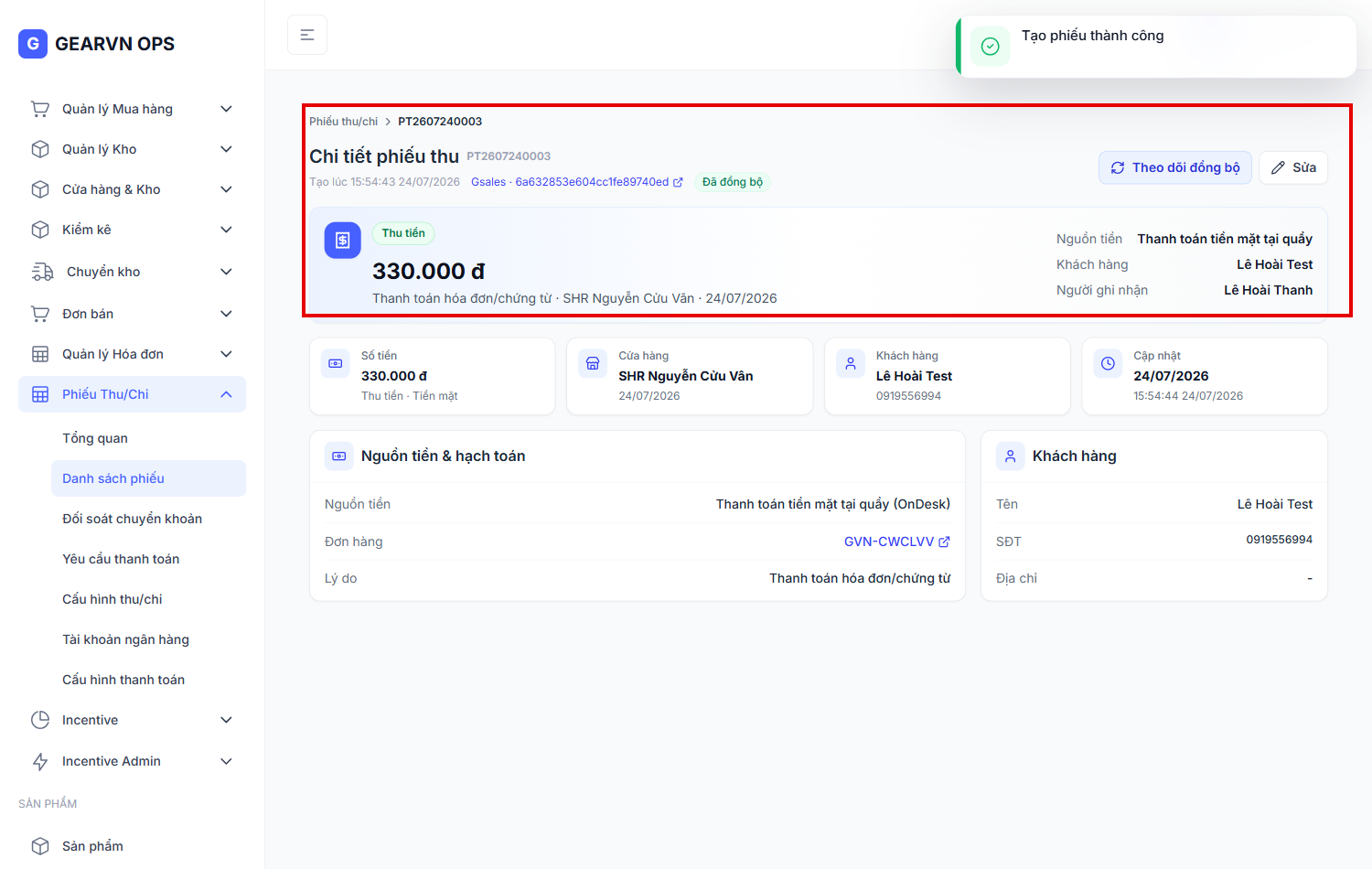Viewport: 1372px width, 869px height.
Task: Click the Sửa edit button
Action: pos(1293,167)
